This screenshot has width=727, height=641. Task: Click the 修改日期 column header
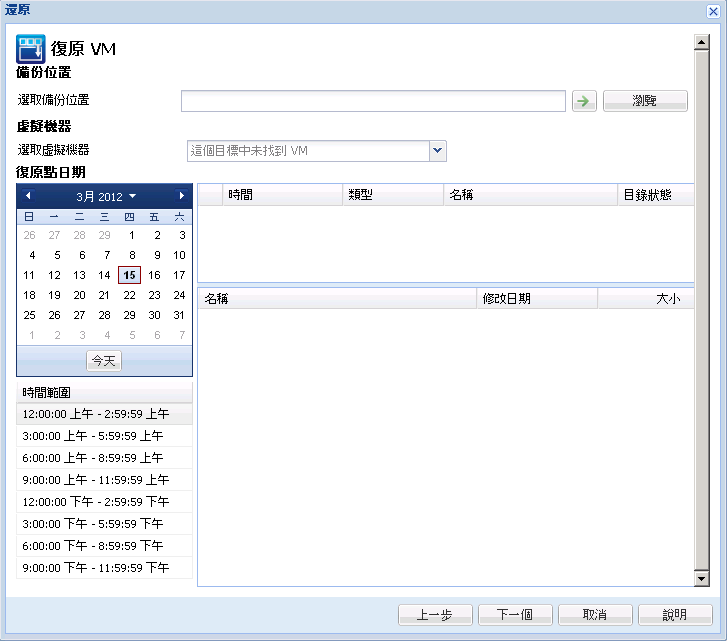(x=537, y=298)
